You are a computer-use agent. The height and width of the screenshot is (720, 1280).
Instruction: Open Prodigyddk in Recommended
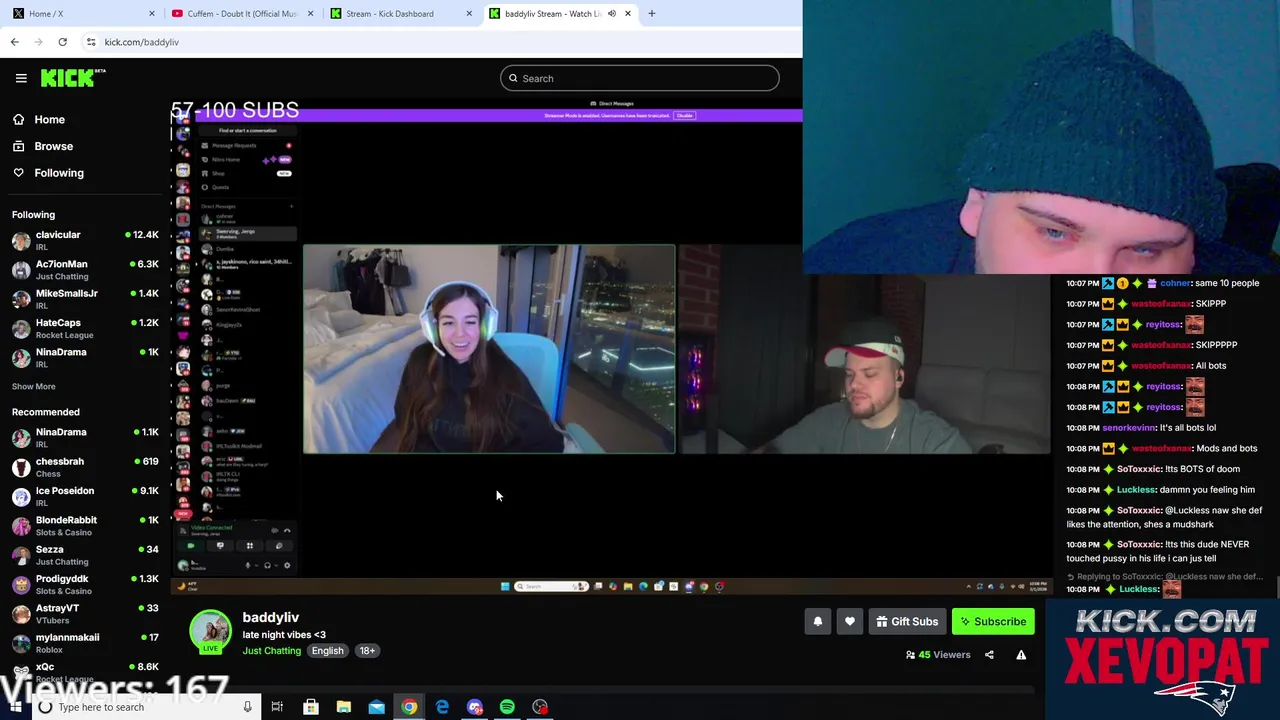(85, 584)
